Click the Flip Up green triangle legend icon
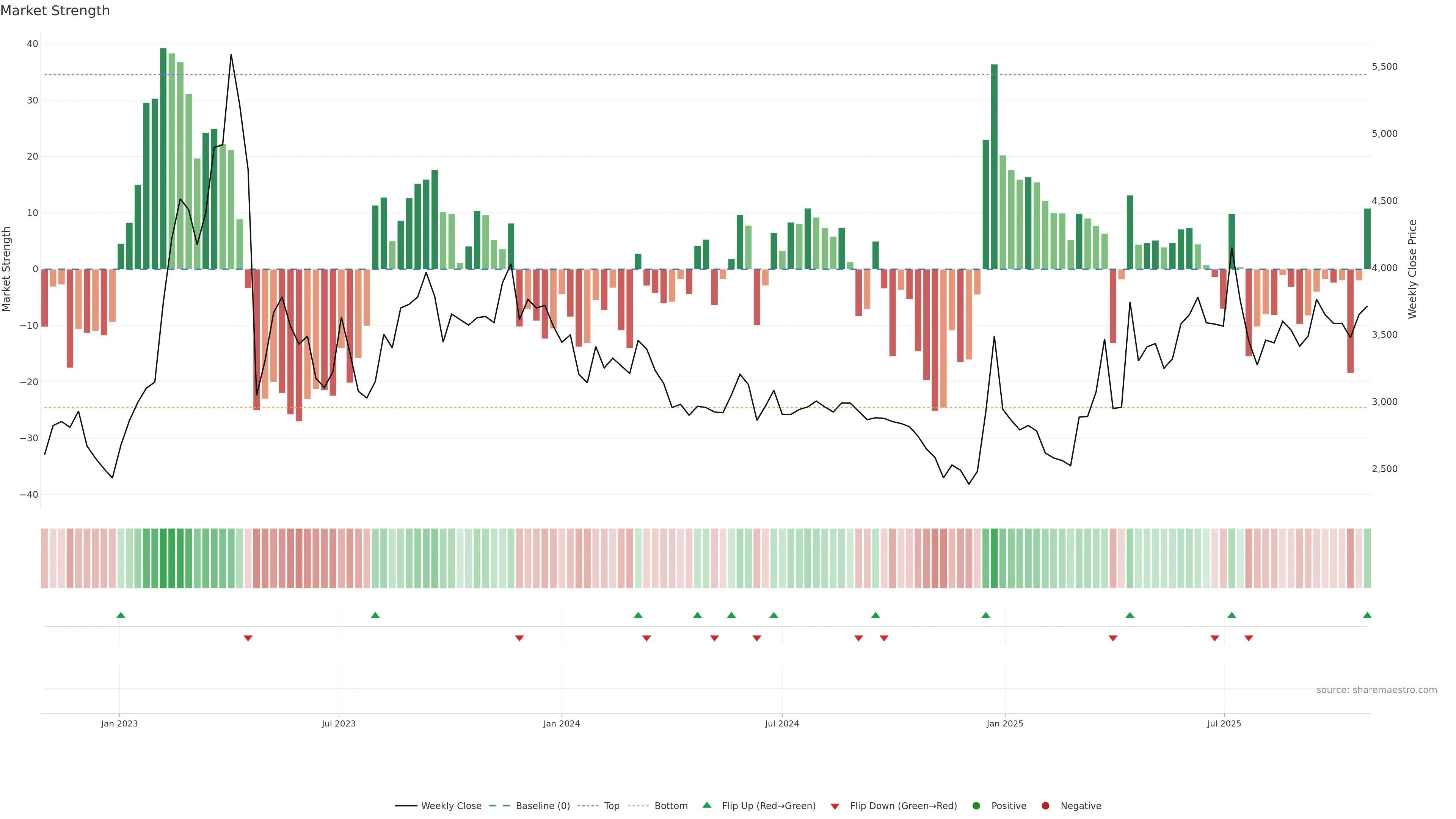The image size is (1456, 819). coord(706,805)
